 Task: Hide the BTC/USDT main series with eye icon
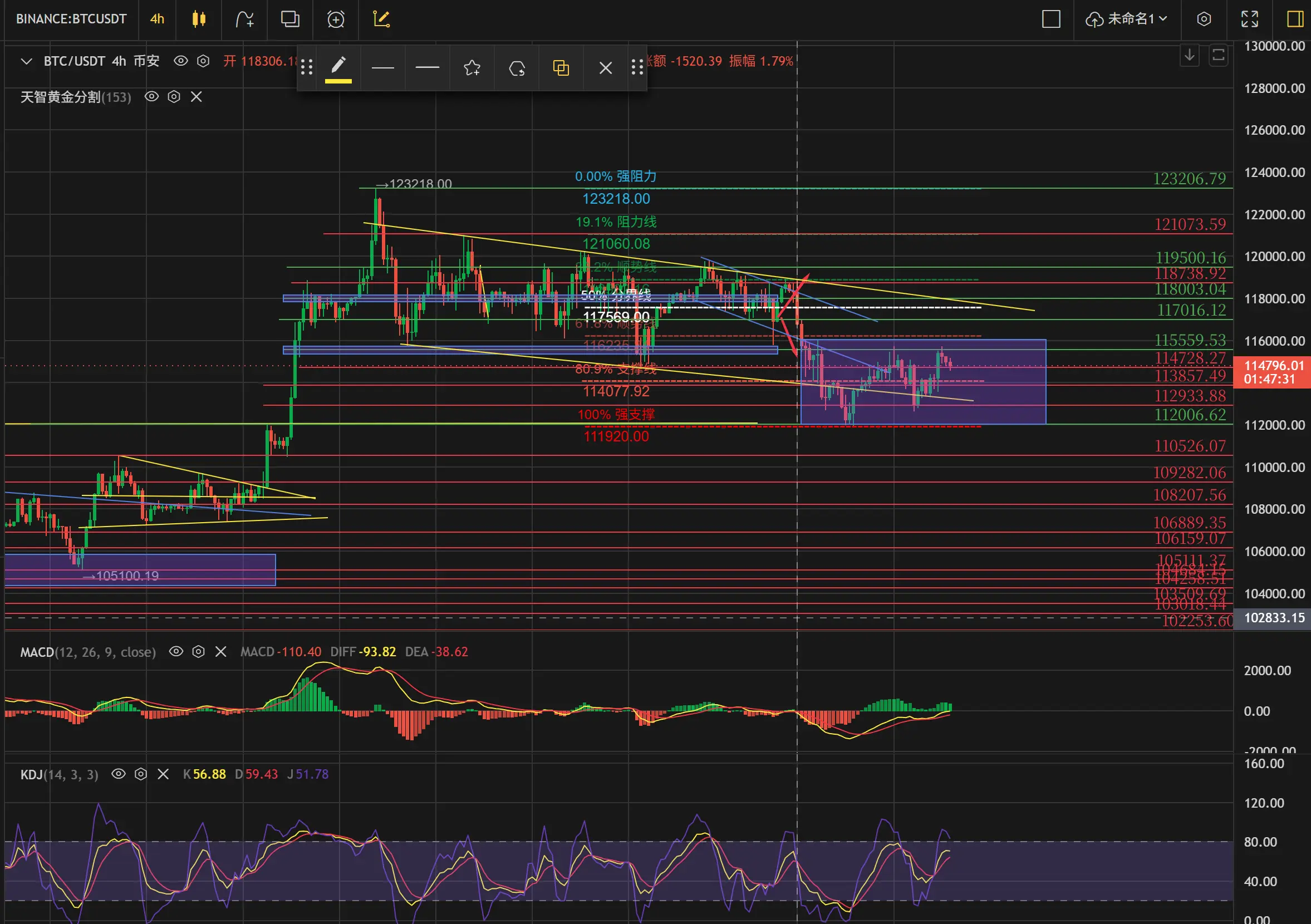(x=180, y=61)
